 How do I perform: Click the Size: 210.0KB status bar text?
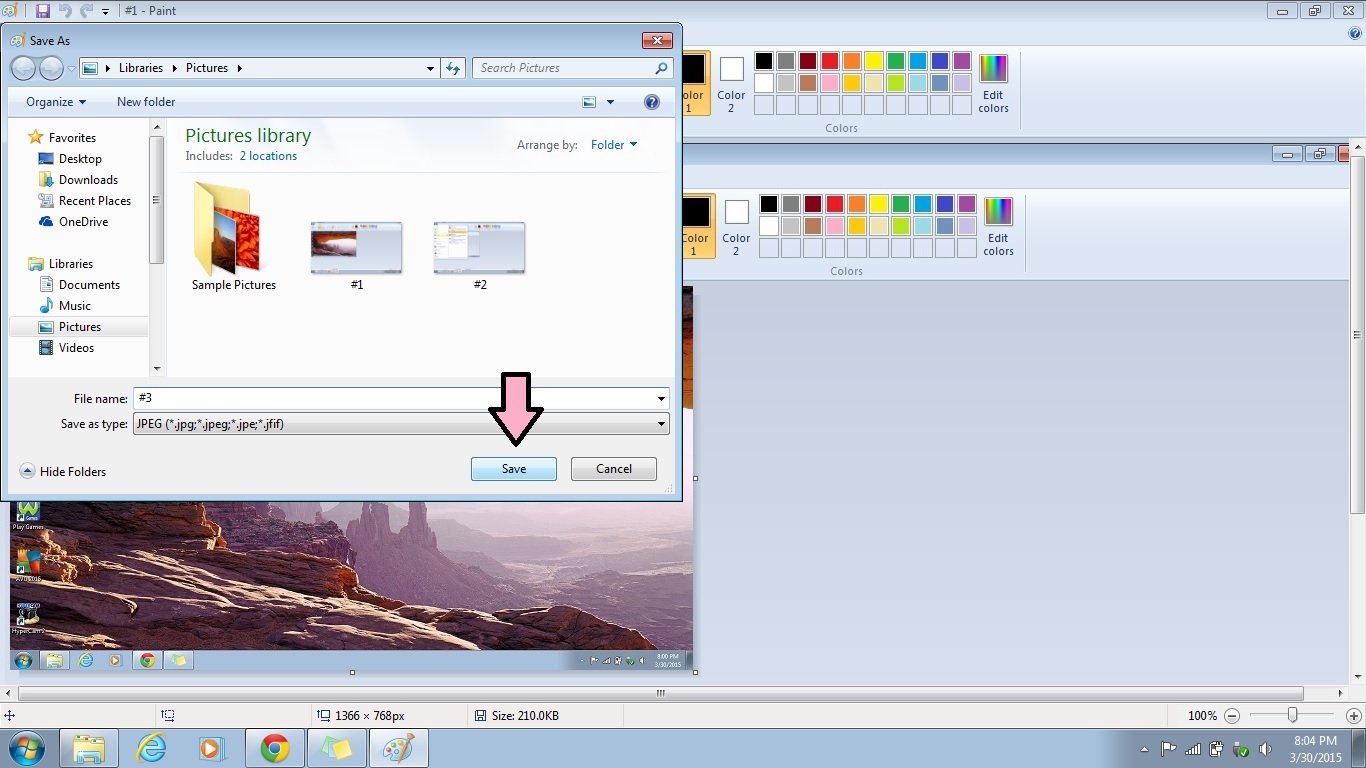(x=523, y=716)
